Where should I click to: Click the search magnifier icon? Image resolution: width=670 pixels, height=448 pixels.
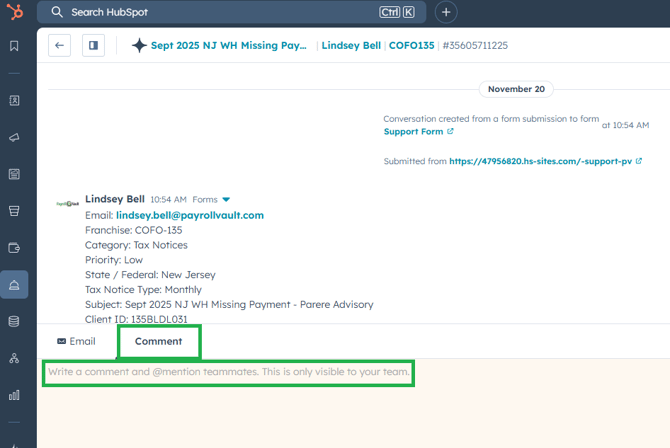pos(57,12)
